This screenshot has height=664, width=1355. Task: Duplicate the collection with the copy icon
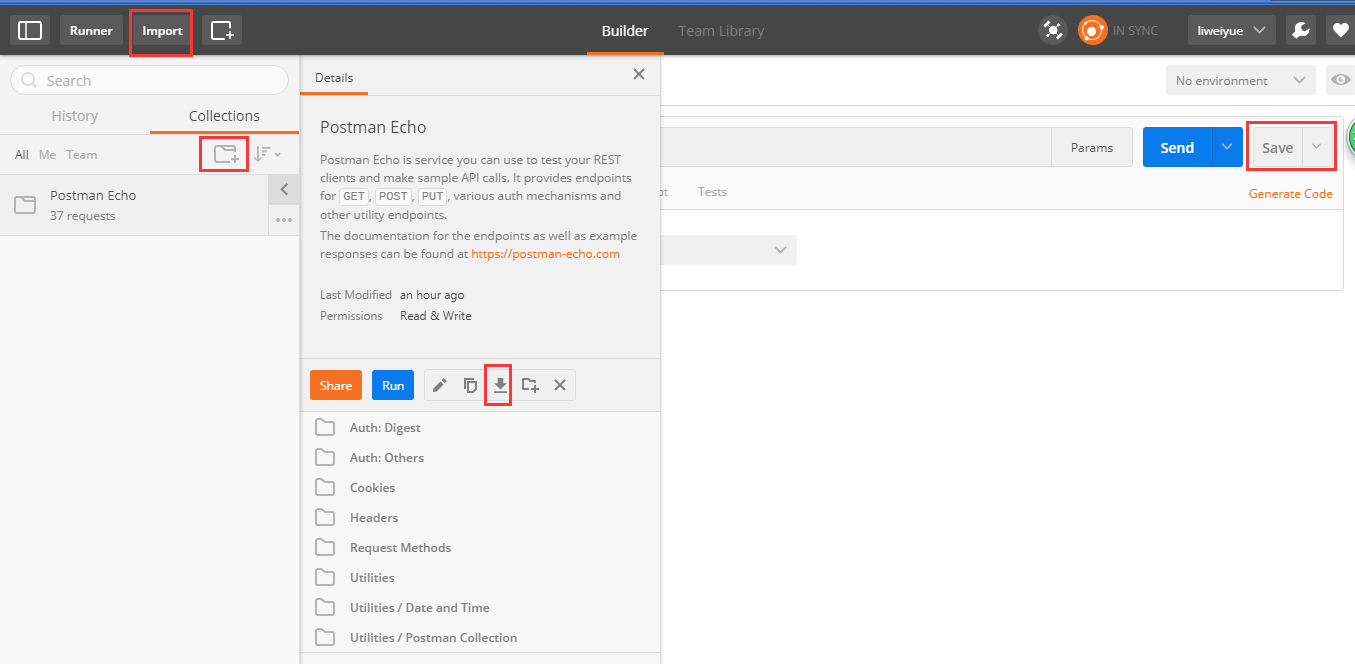click(470, 385)
